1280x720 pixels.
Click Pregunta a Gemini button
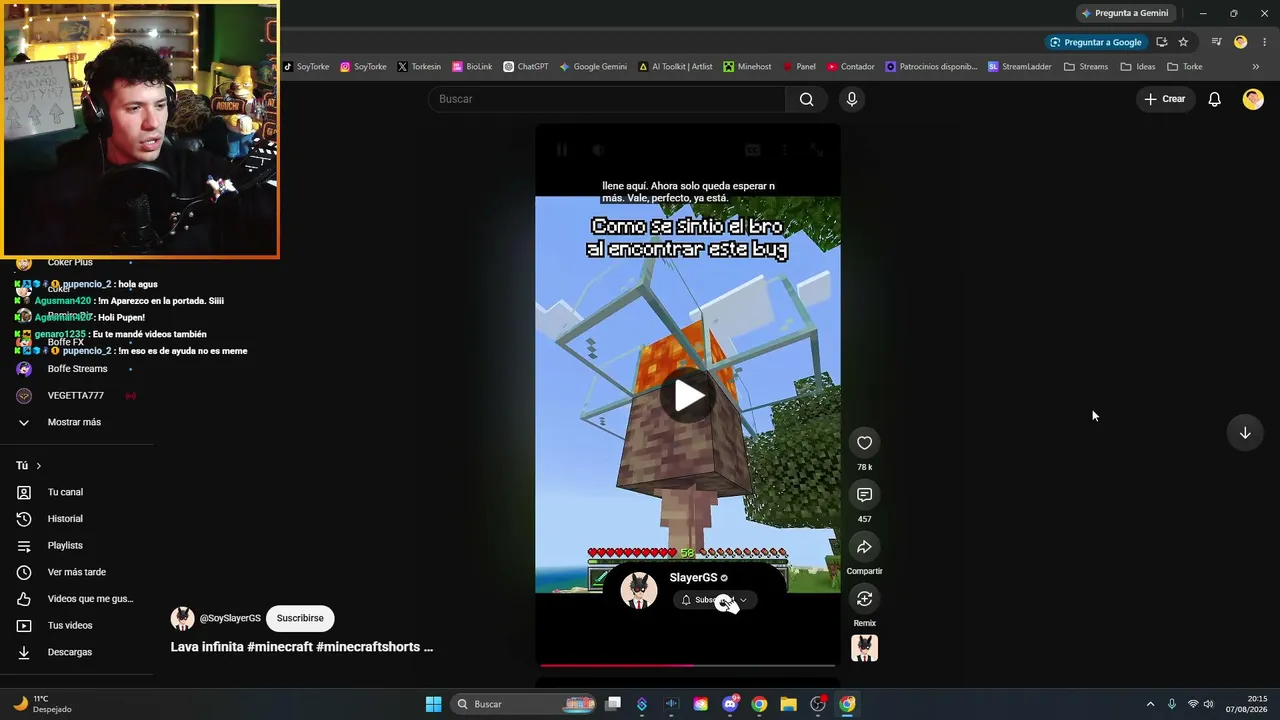coord(1124,13)
